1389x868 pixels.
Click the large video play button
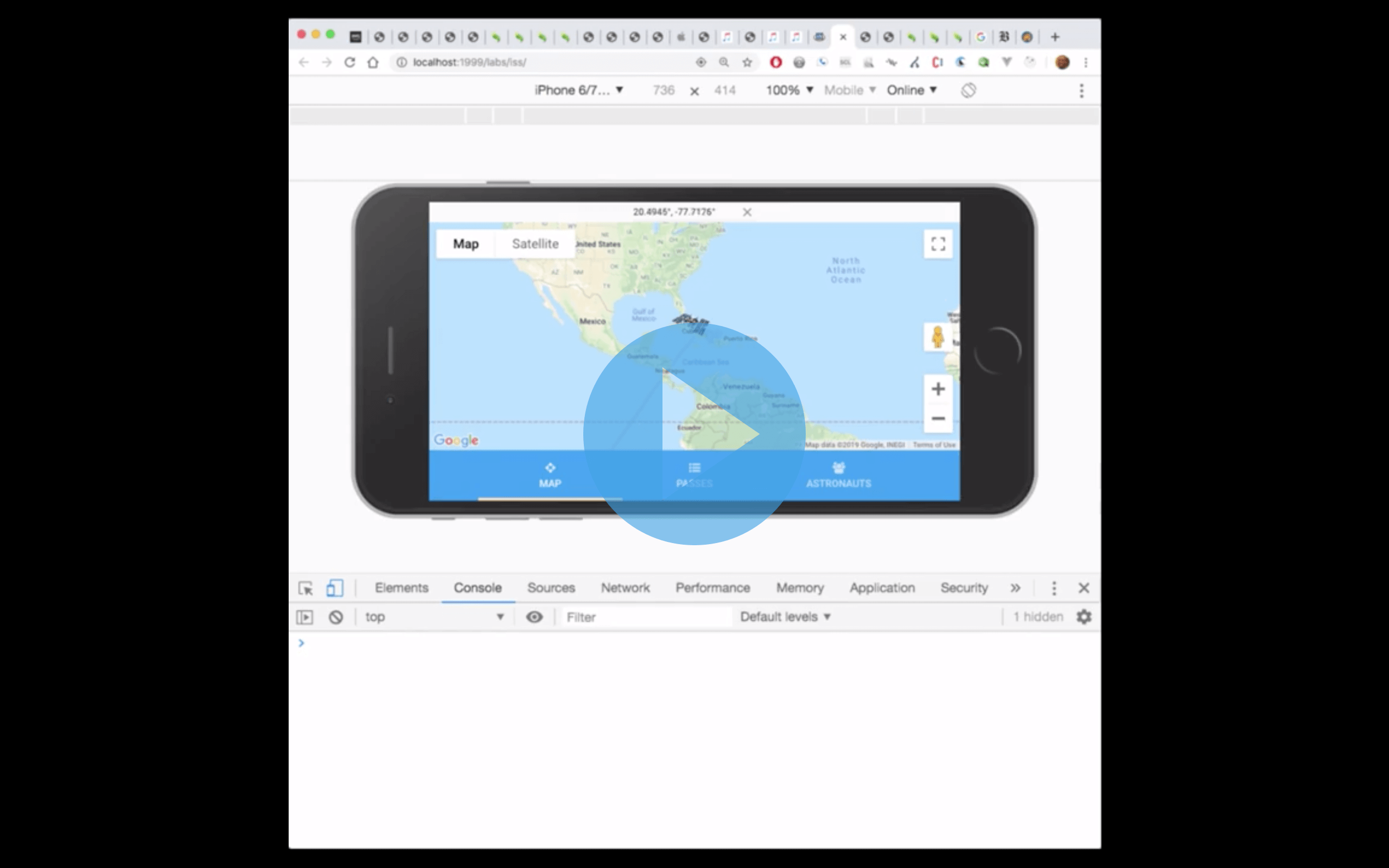tap(694, 434)
